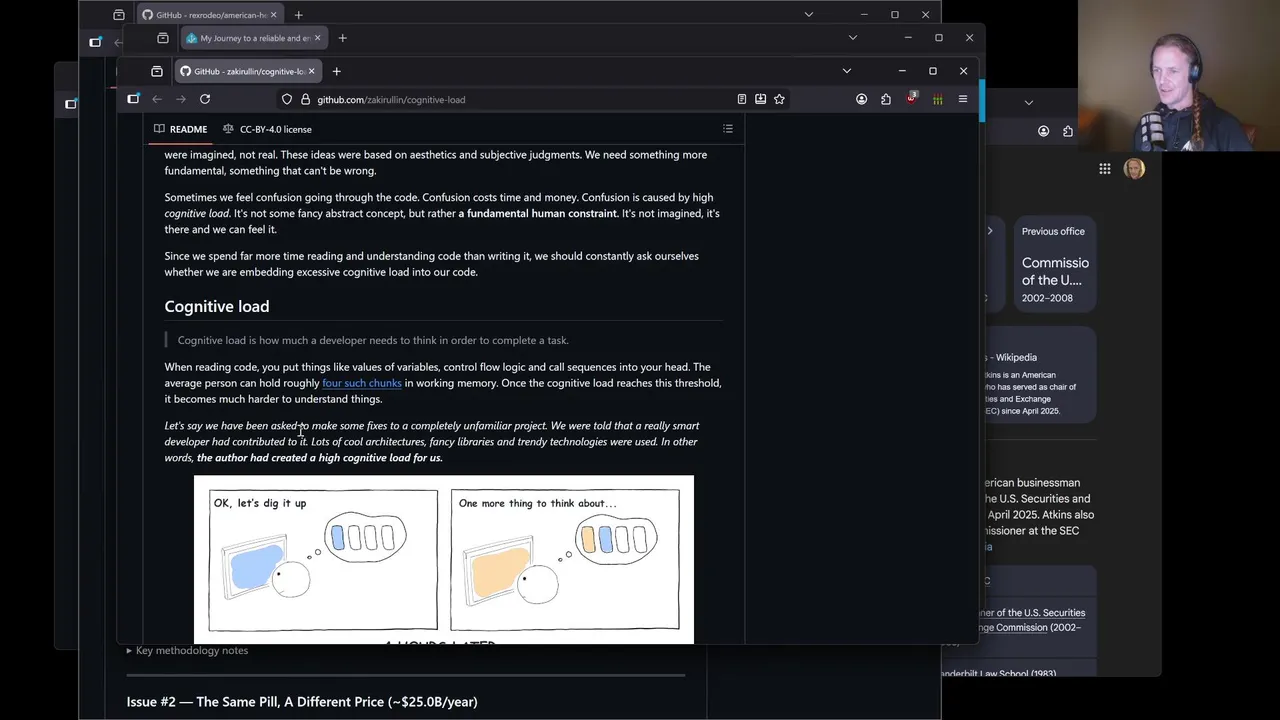Image resolution: width=1280 pixels, height=720 pixels.
Task: Click extensions icon in rightmost background window
Action: coord(1068,131)
